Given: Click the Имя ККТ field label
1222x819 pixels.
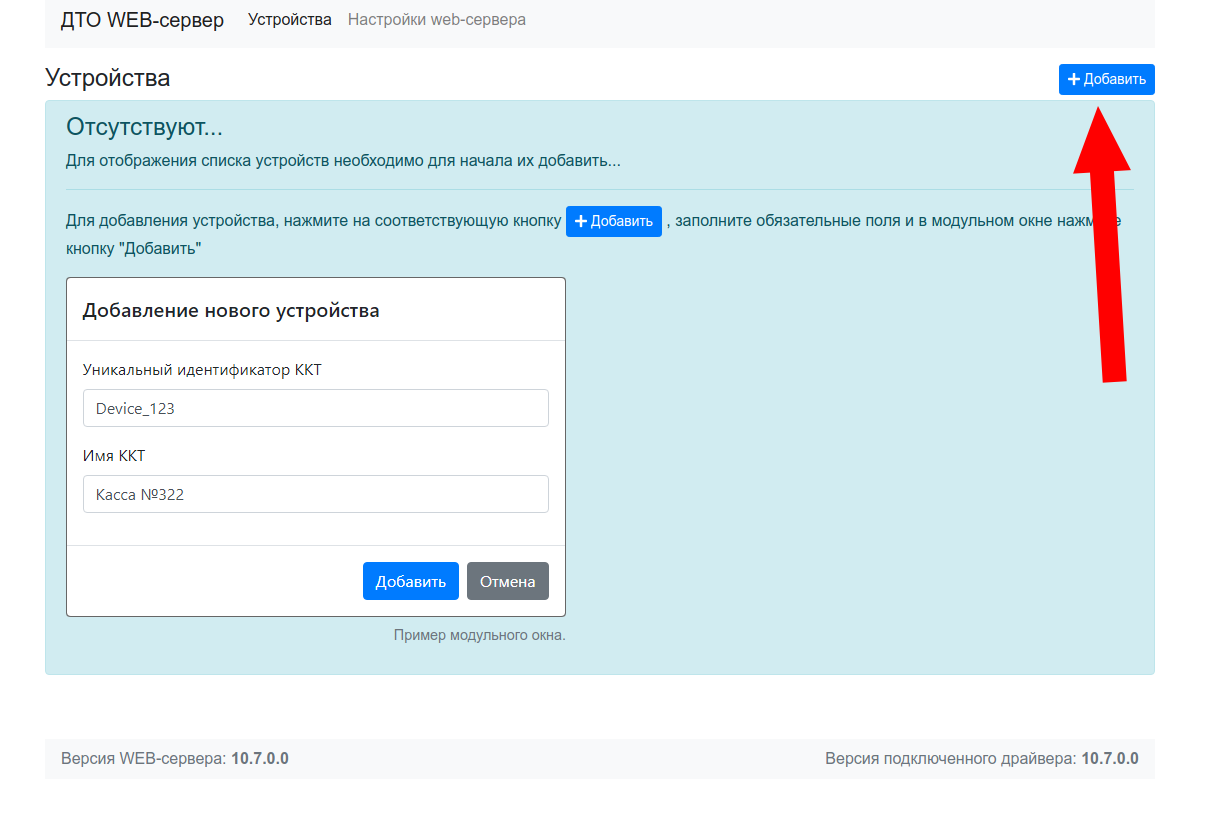Looking at the screenshot, I should tap(114, 456).
